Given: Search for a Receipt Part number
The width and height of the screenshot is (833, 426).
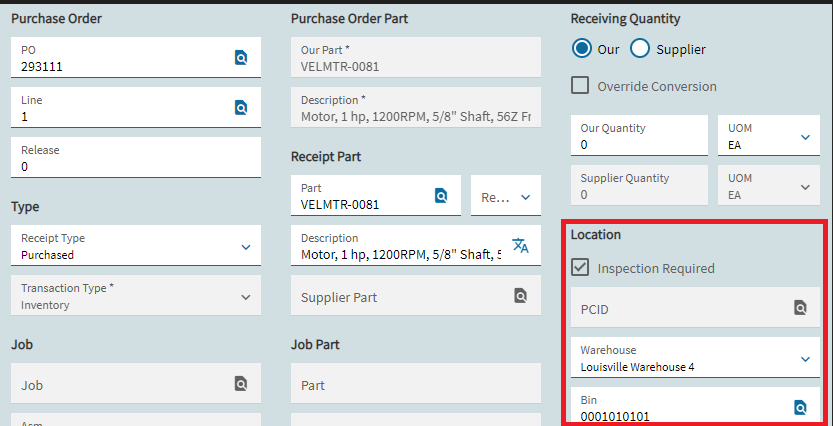Looking at the screenshot, I should coord(441,196).
